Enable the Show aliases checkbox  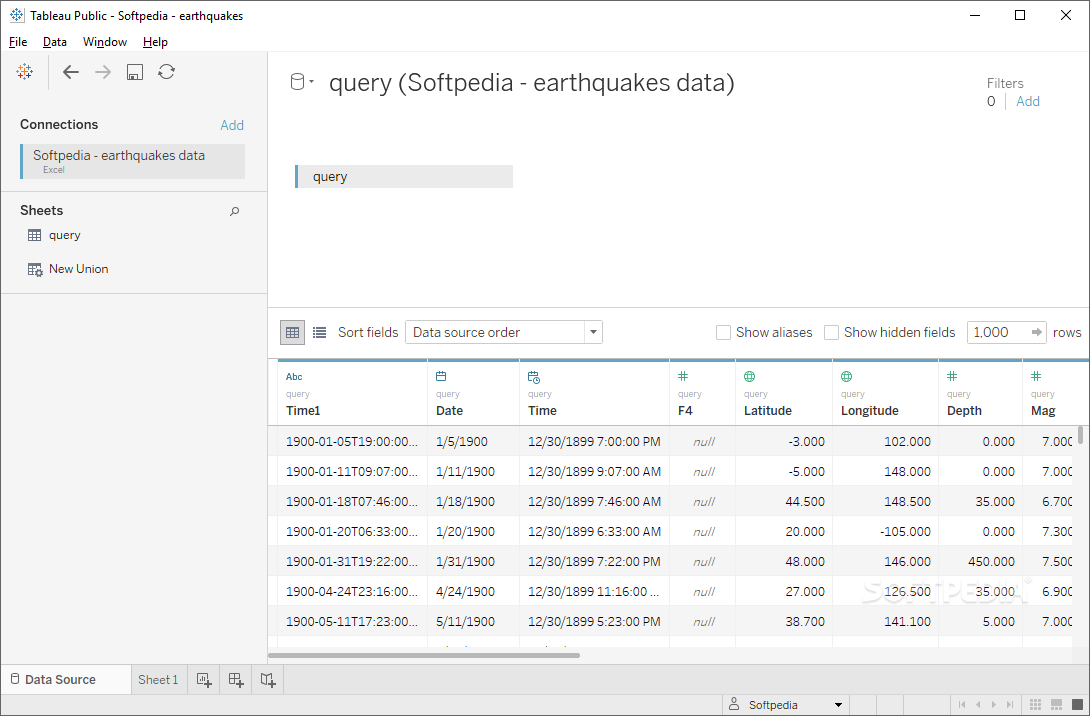(724, 332)
